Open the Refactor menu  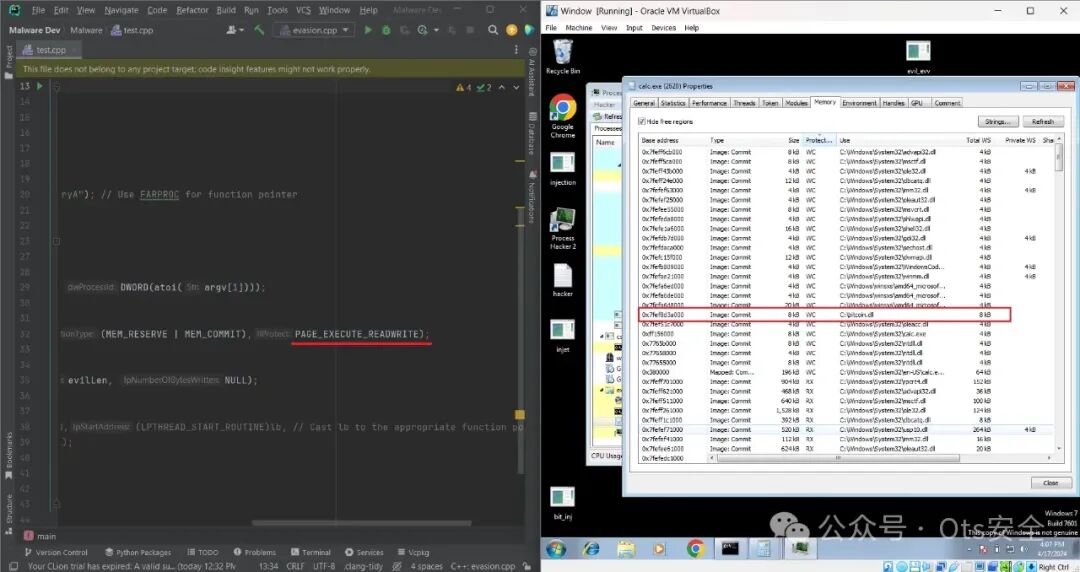[x=192, y=10]
